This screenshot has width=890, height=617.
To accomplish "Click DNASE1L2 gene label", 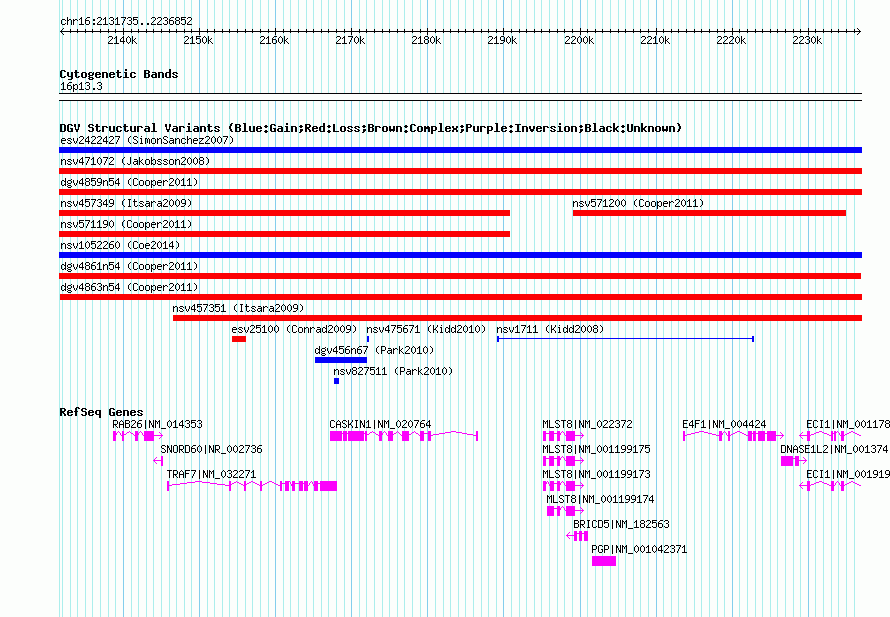I will [835, 449].
